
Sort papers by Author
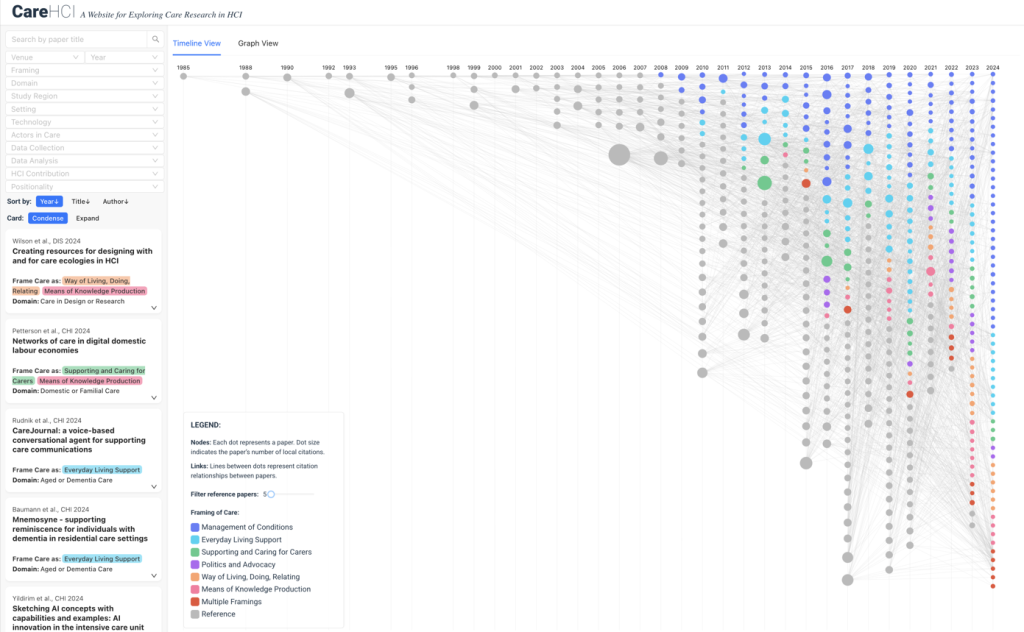116,201
